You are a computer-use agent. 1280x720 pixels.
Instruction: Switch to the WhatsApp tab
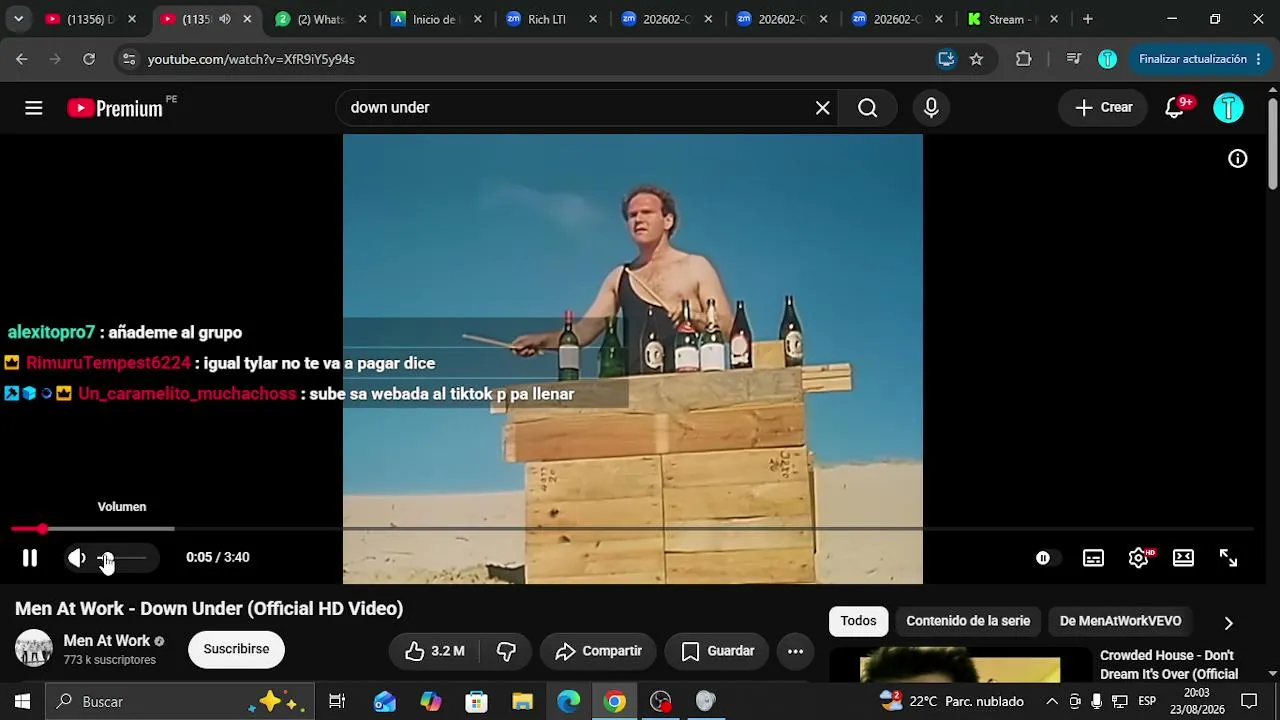(x=322, y=19)
